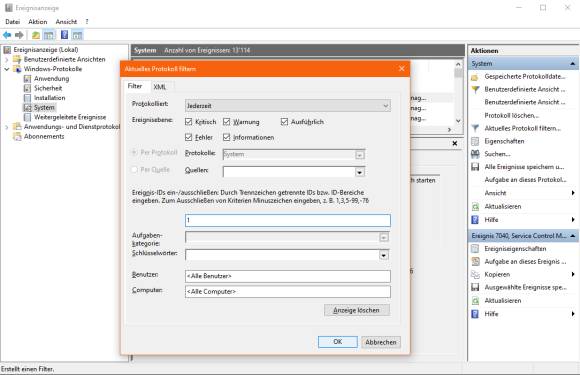The height and width of the screenshot is (375, 580).
Task: Open Ansicht menu
Action: (x=66, y=22)
